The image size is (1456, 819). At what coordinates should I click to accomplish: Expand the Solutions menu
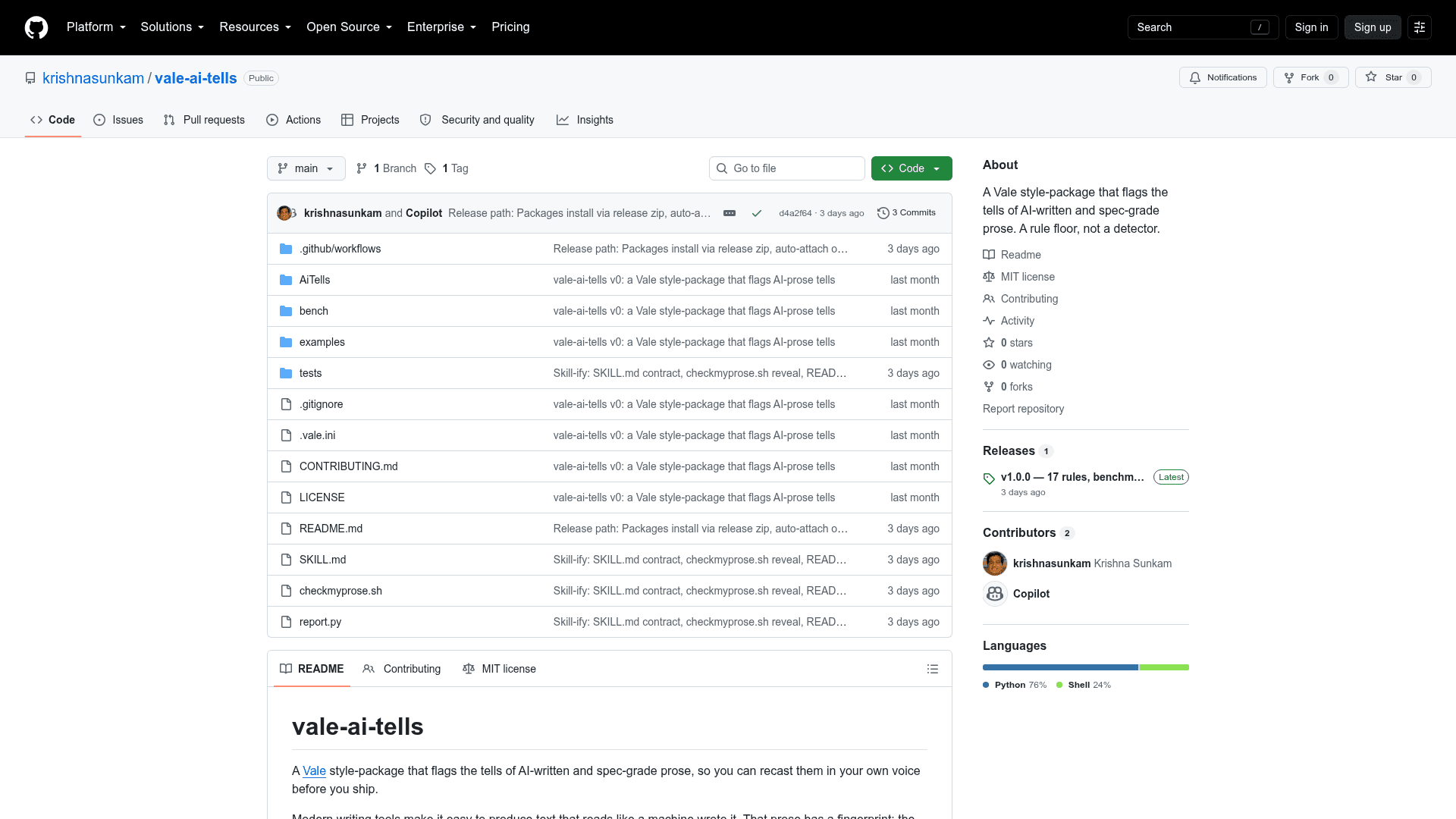pos(172,27)
